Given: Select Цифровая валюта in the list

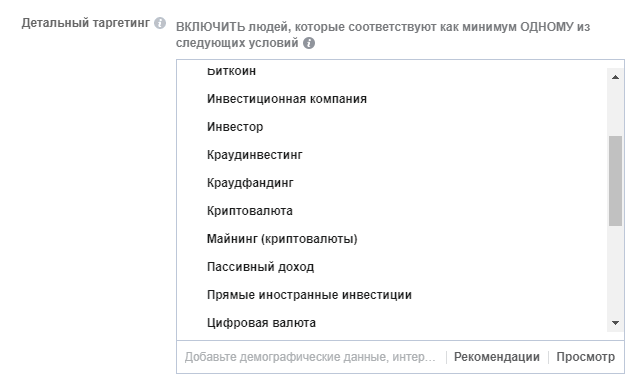Looking at the screenshot, I should click(261, 323).
